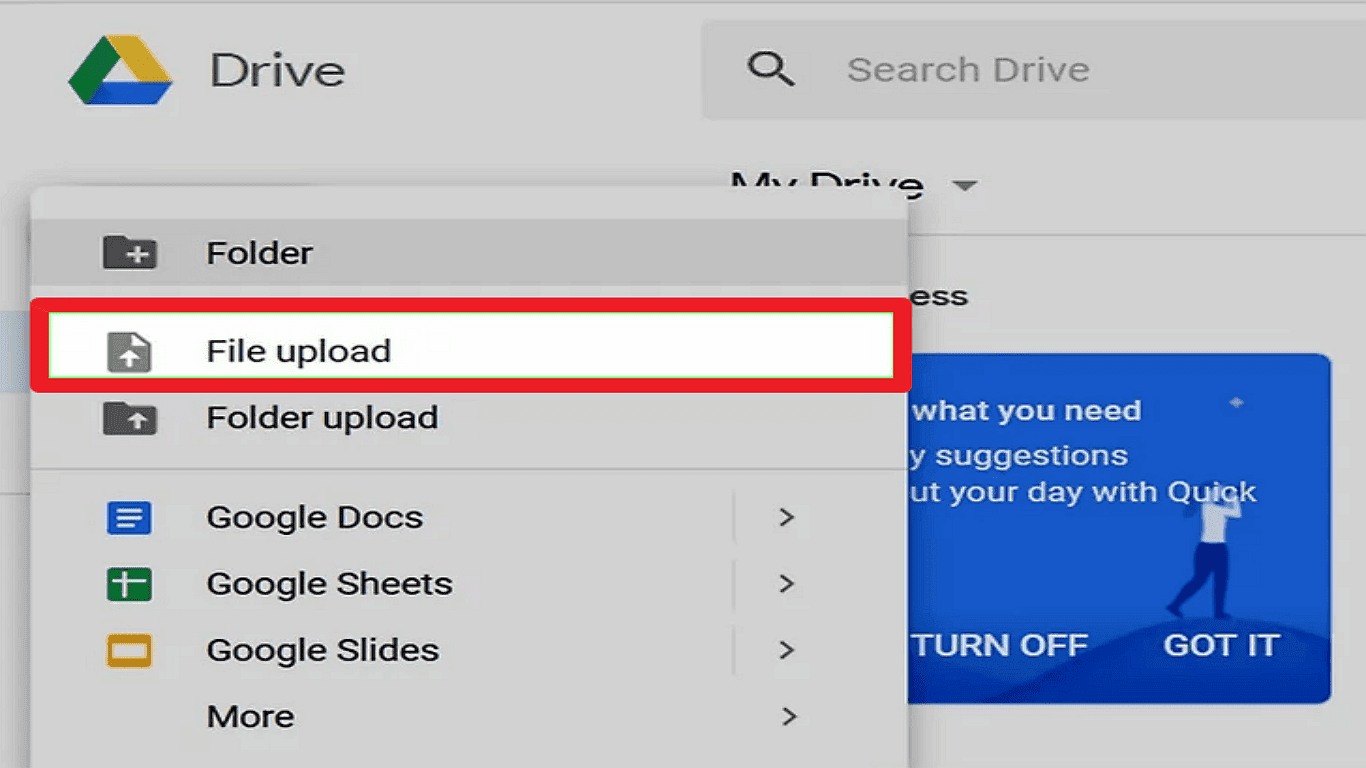Choose Google Docs from the menu

tap(469, 518)
